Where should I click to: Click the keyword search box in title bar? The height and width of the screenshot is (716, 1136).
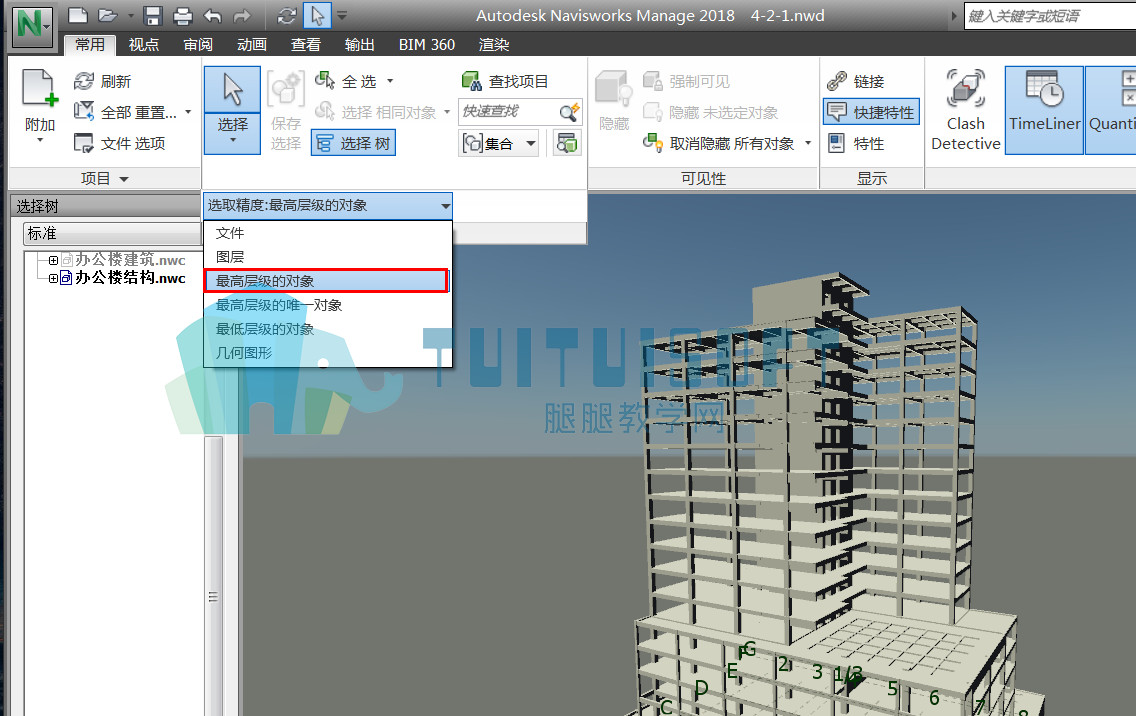point(1050,16)
